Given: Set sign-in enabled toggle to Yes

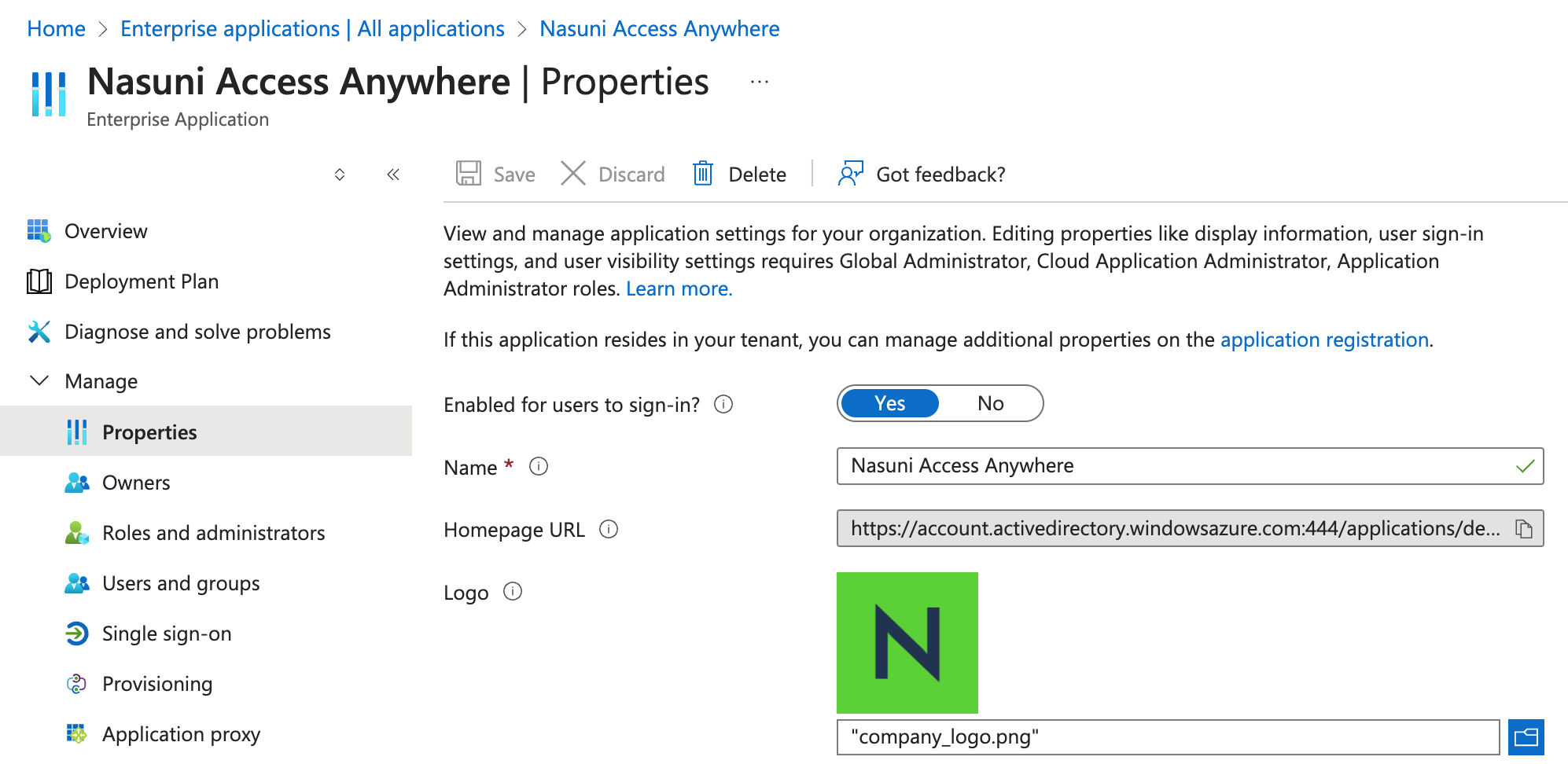Looking at the screenshot, I should (889, 403).
